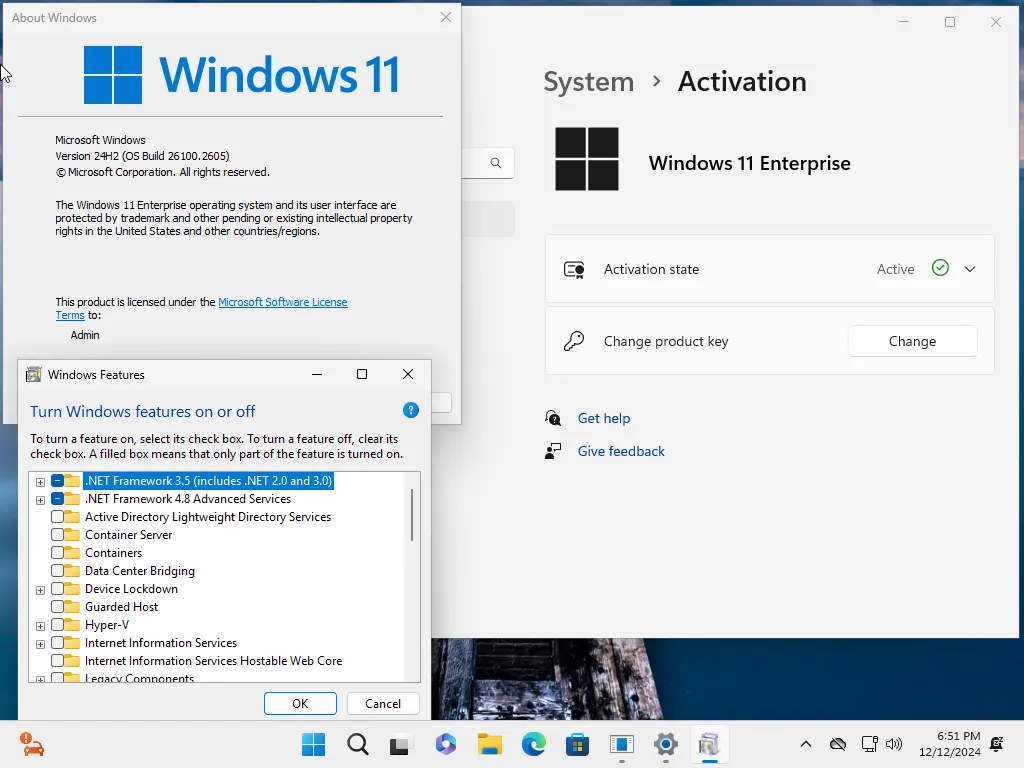Open the Give feedback link

pyautogui.click(x=621, y=451)
